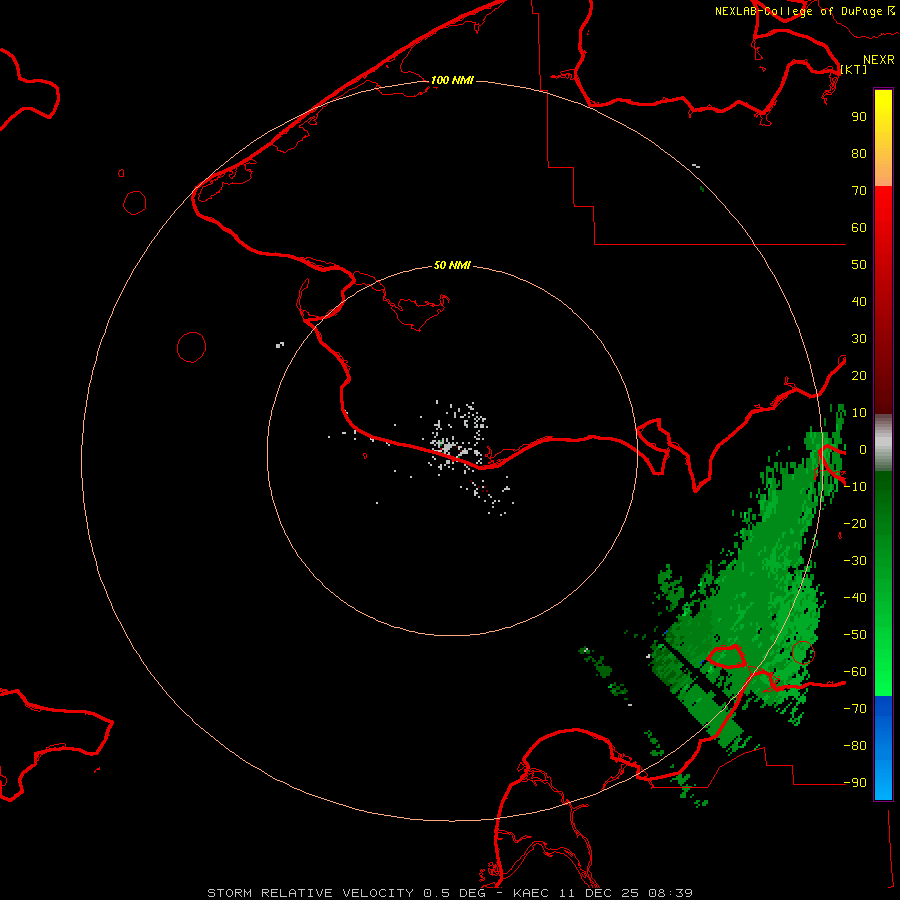Select the 20 value on velocity scale

click(x=859, y=375)
